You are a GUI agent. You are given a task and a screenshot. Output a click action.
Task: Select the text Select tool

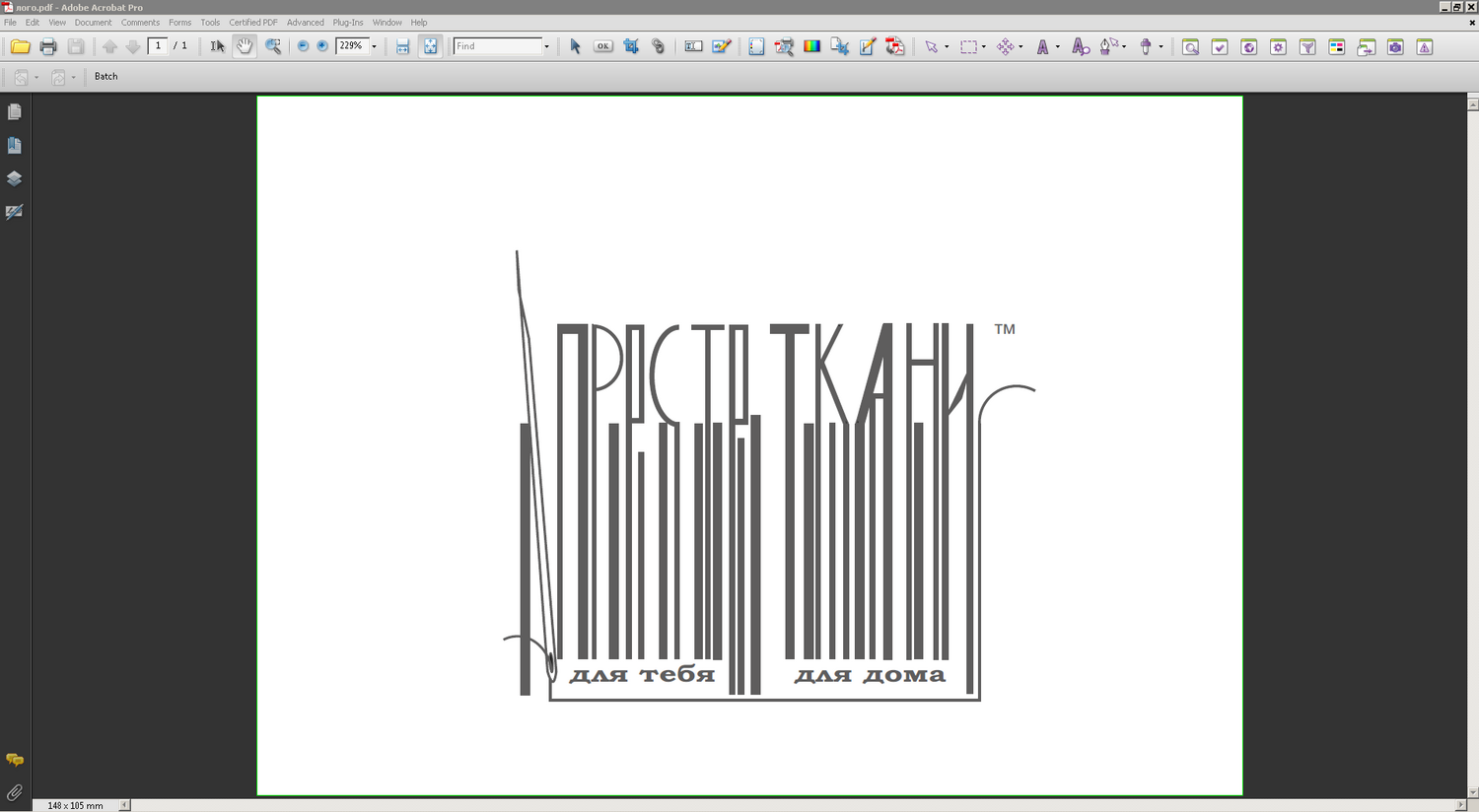pos(217,46)
